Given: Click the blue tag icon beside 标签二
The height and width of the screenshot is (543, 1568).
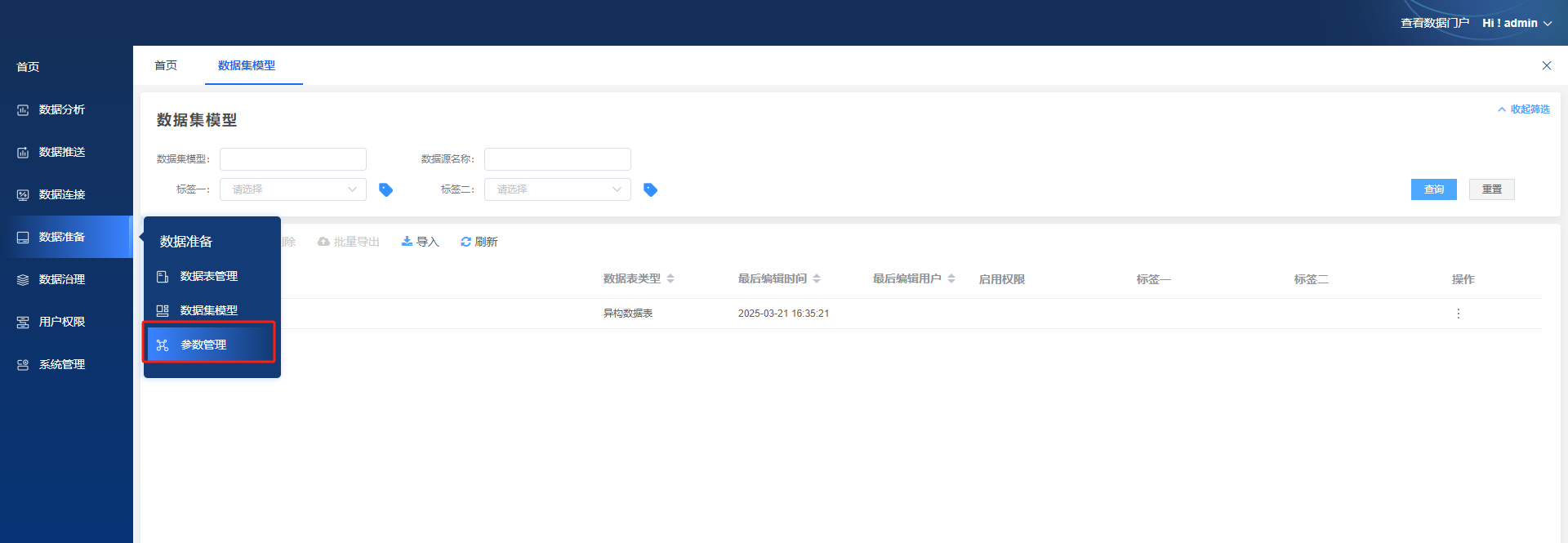Looking at the screenshot, I should tap(650, 189).
